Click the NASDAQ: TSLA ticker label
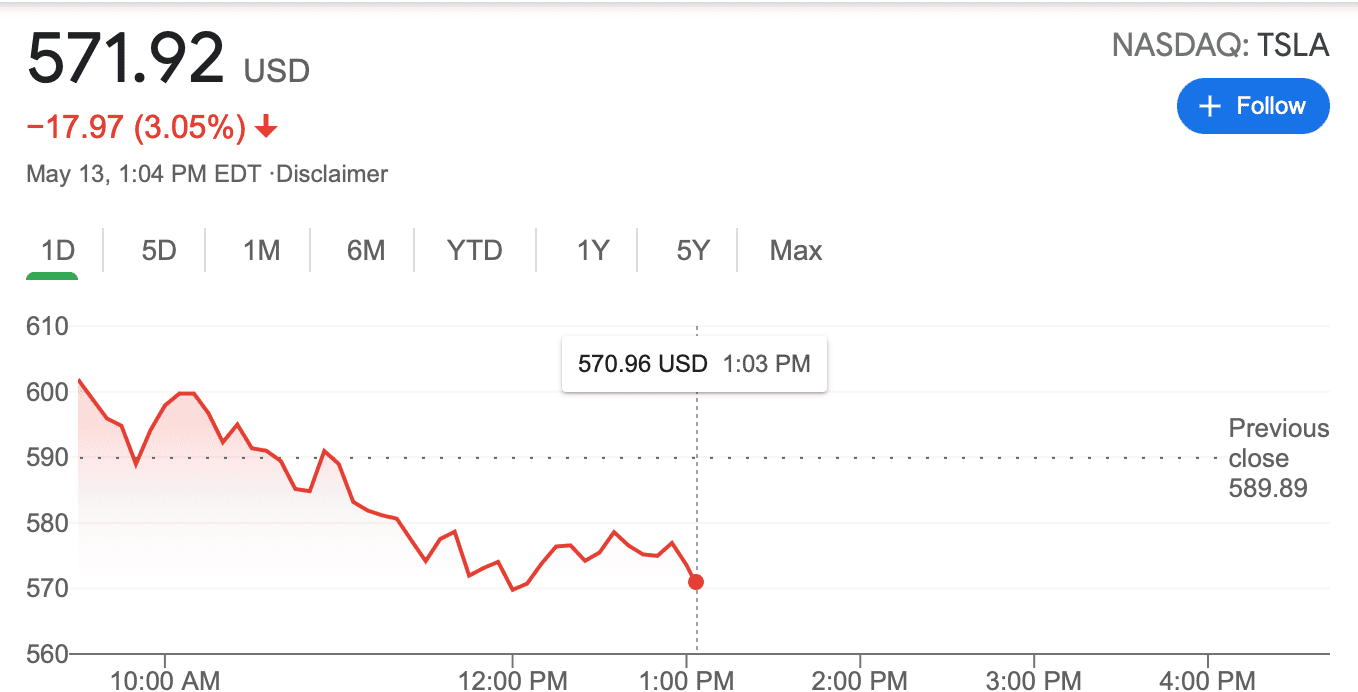 pos(1220,45)
